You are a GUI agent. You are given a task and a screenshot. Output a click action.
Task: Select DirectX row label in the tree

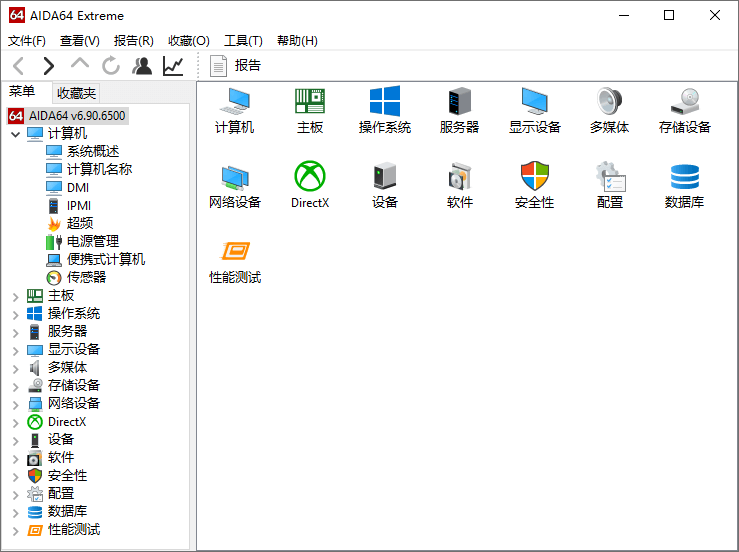(x=67, y=422)
